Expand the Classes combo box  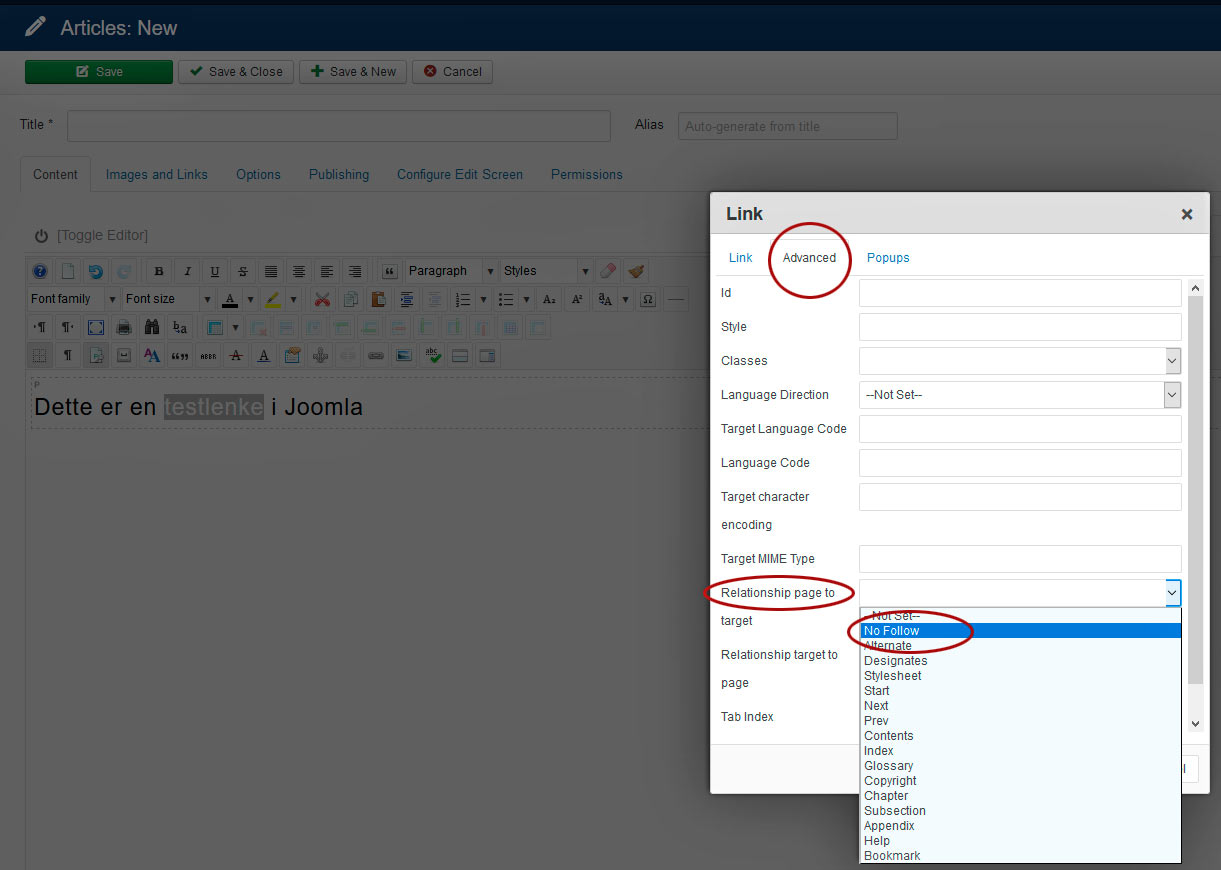(1171, 361)
